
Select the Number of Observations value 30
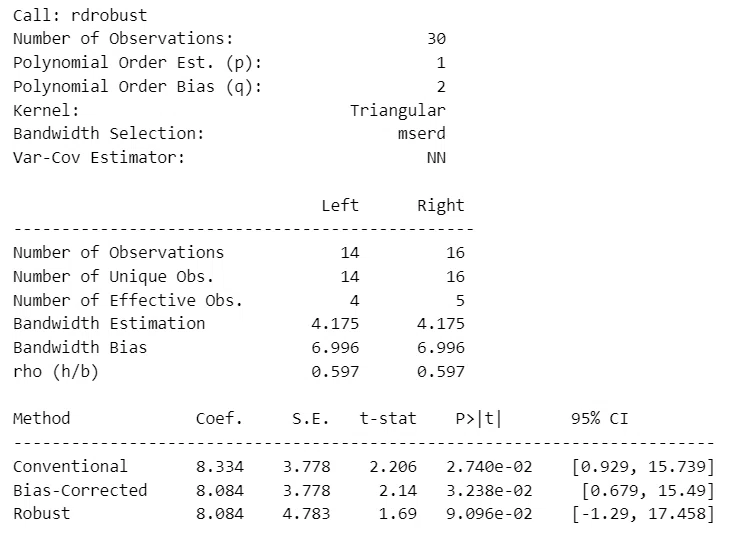tap(436, 38)
